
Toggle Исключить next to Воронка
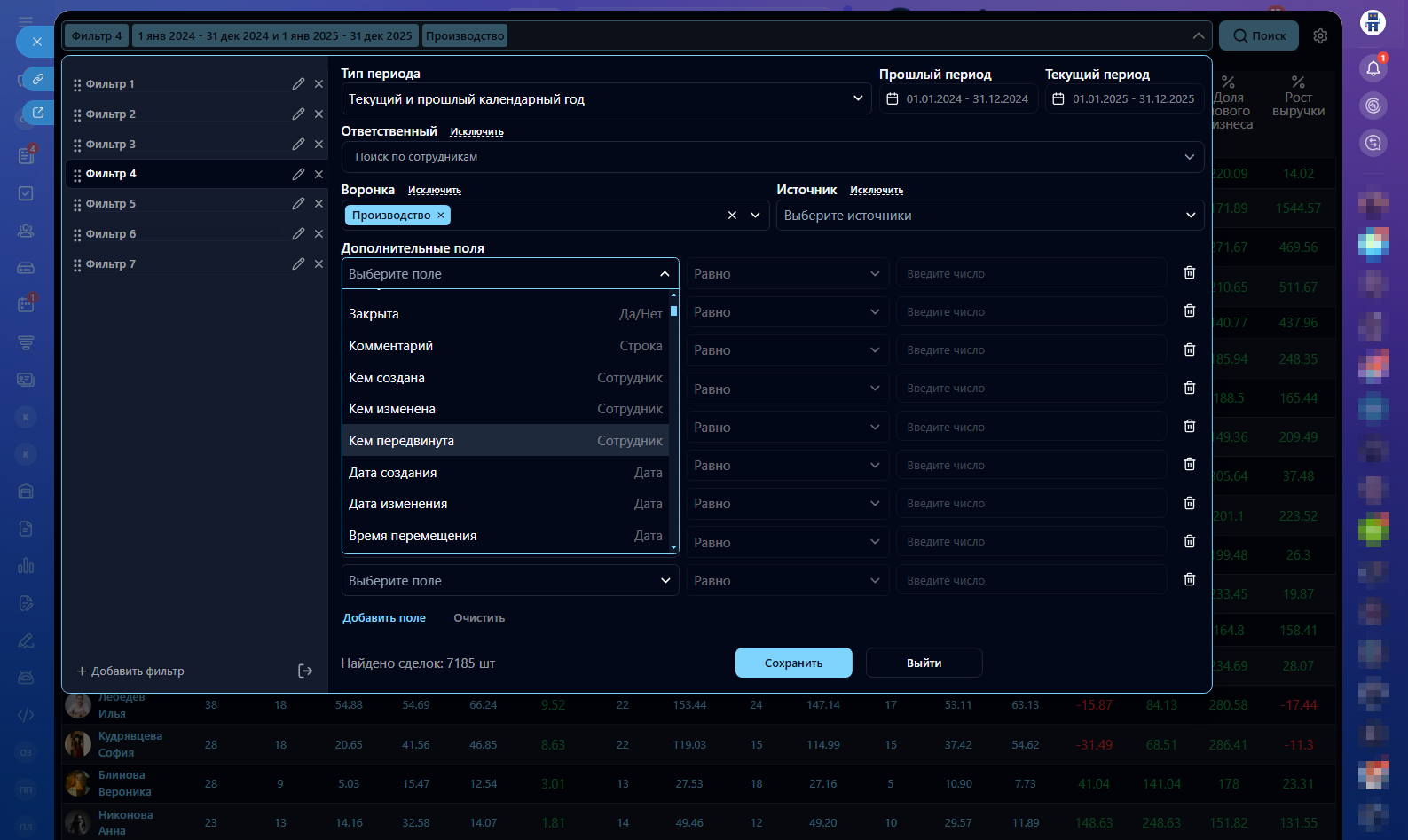point(434,191)
